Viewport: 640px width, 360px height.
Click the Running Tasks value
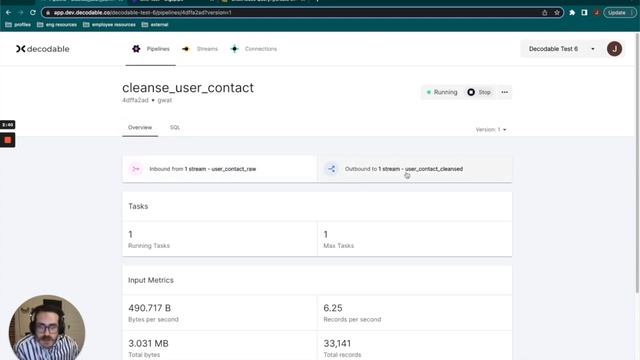(x=131, y=234)
